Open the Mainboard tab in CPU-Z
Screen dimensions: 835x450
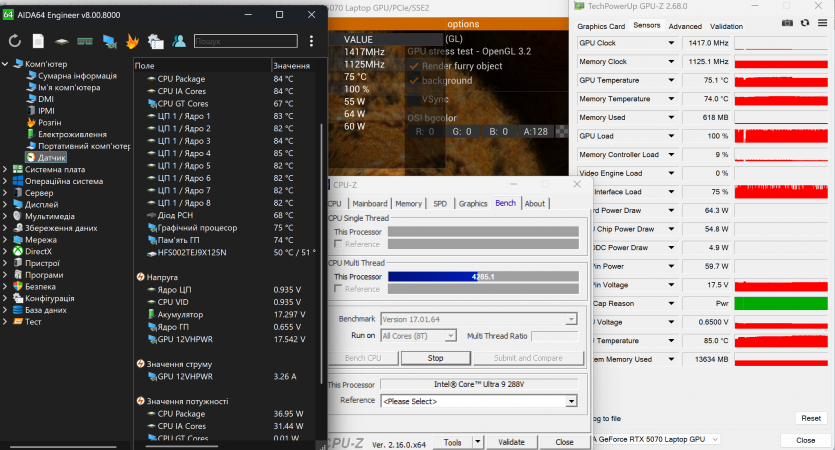(369, 203)
